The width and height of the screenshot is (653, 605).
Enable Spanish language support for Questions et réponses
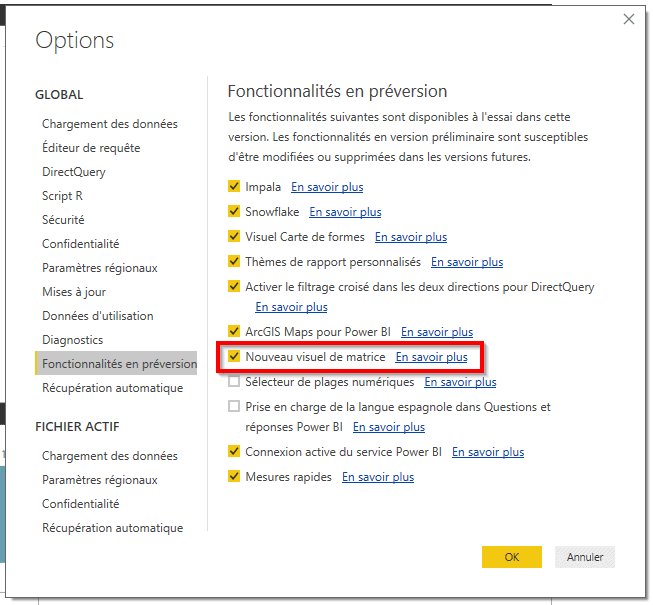234,407
